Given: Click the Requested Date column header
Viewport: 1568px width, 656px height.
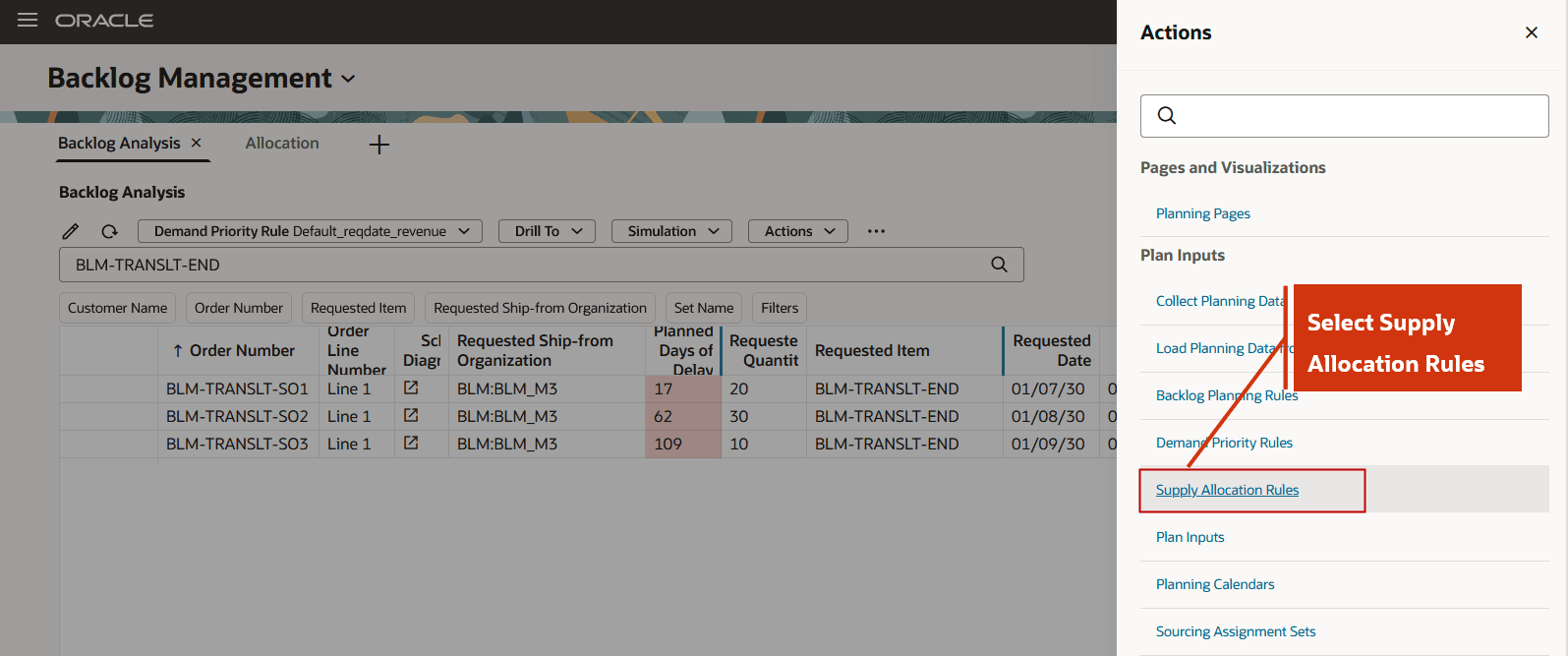Looking at the screenshot, I should pos(1051,350).
